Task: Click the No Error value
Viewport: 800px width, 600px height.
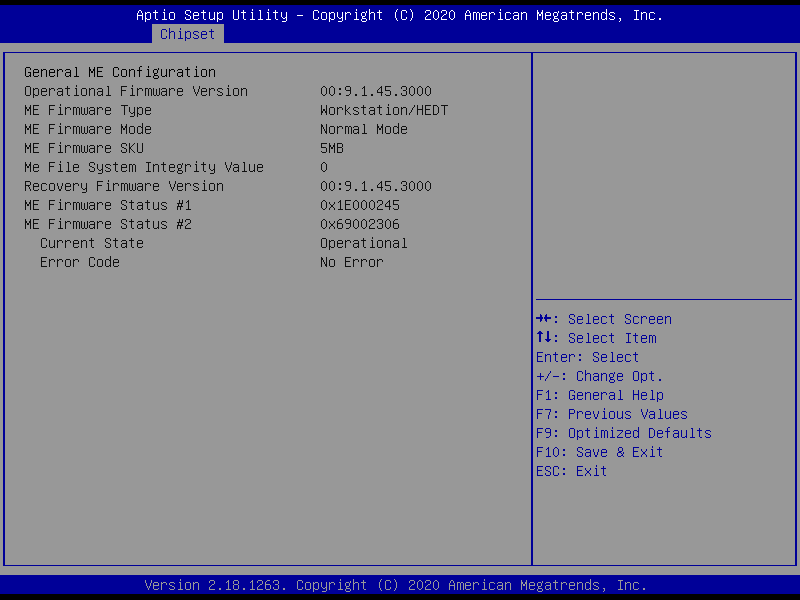Action: coord(352,262)
